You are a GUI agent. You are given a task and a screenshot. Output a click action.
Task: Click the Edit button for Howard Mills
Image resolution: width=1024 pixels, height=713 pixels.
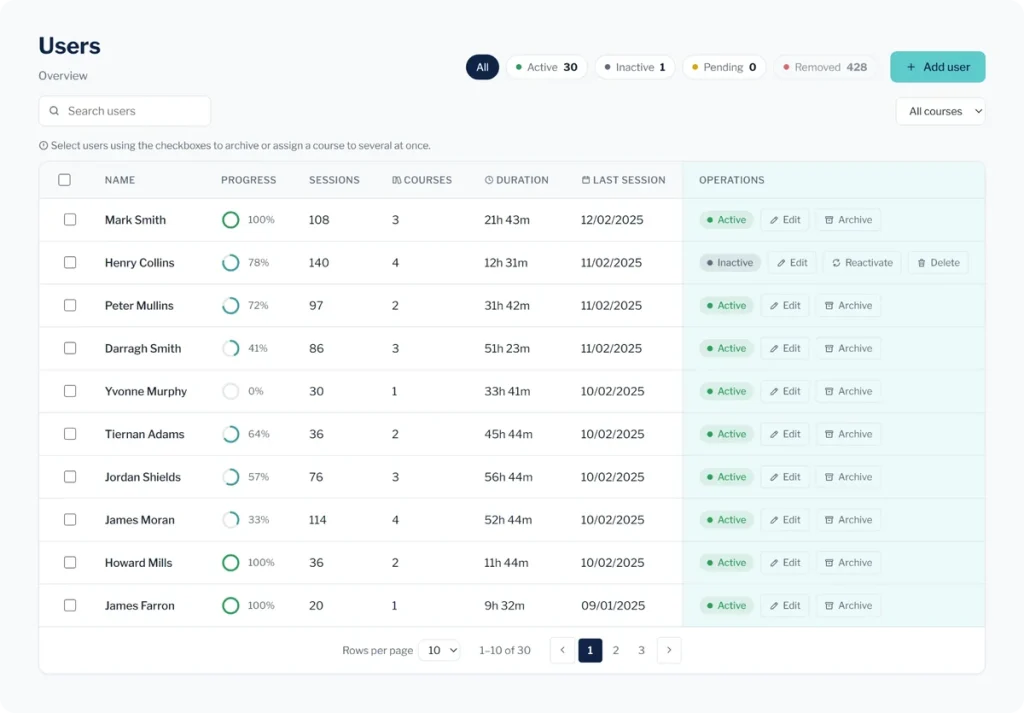point(785,563)
